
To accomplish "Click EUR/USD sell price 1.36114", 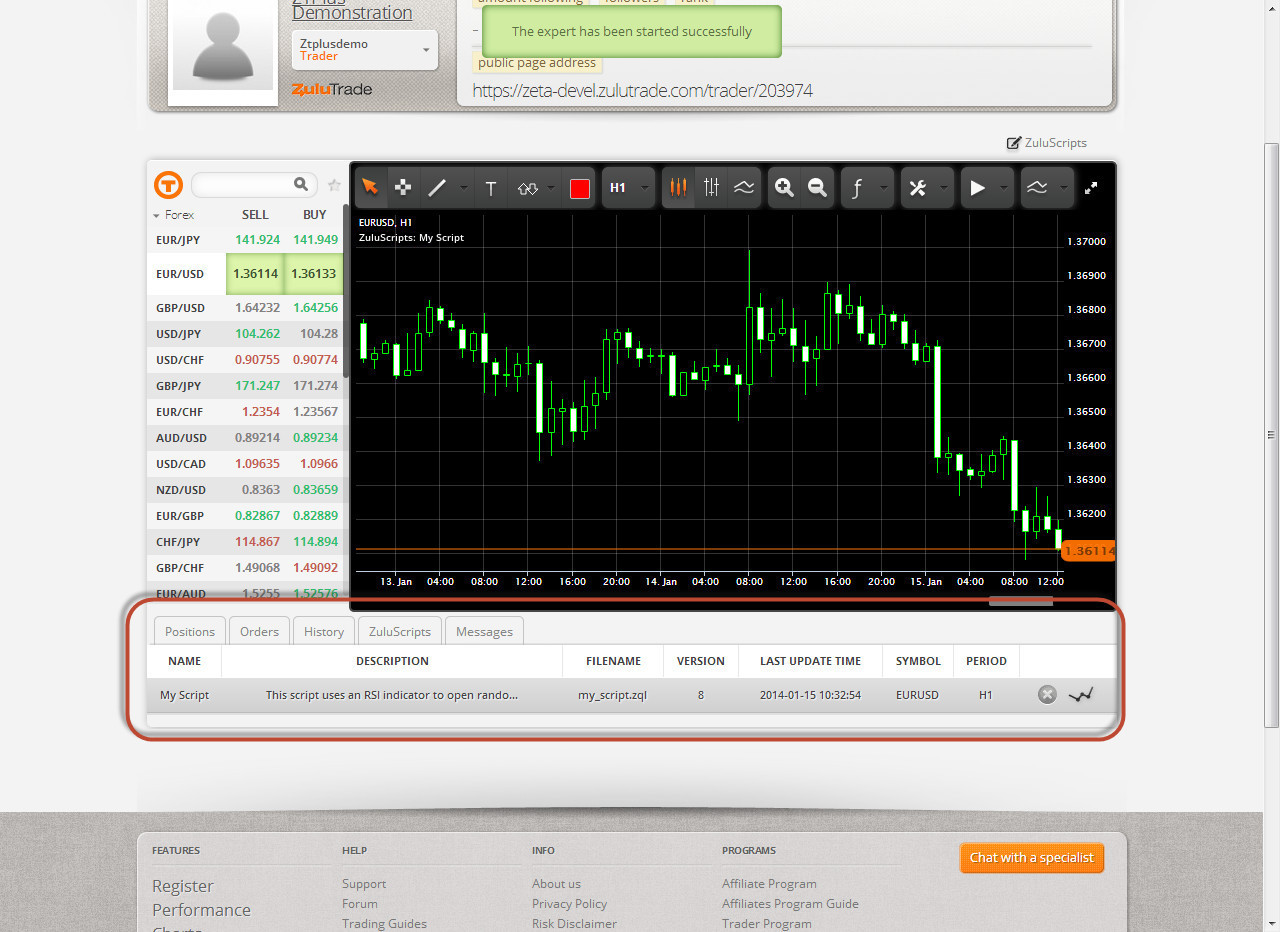I will coord(256,273).
